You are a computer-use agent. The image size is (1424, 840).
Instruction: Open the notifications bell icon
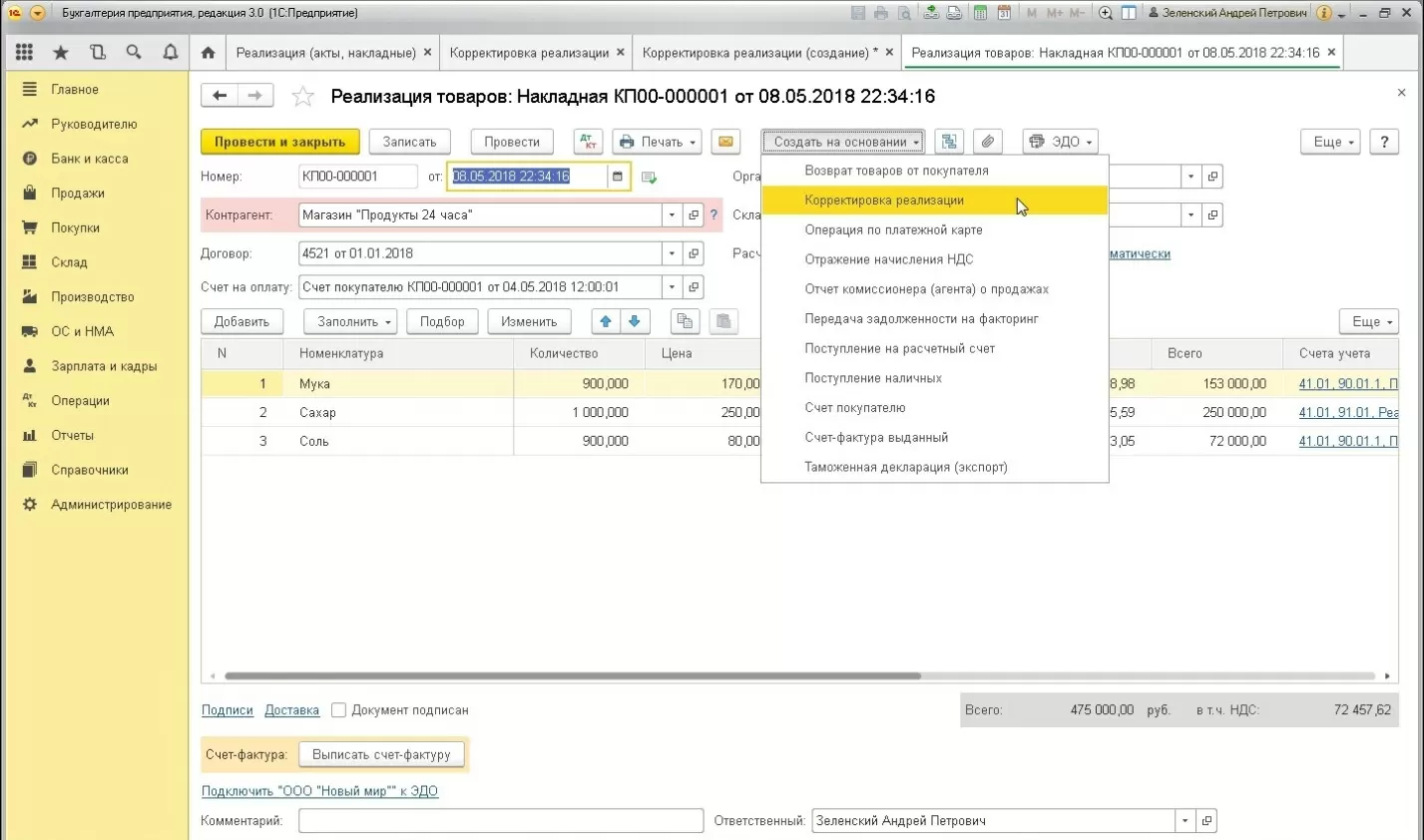coord(171,53)
